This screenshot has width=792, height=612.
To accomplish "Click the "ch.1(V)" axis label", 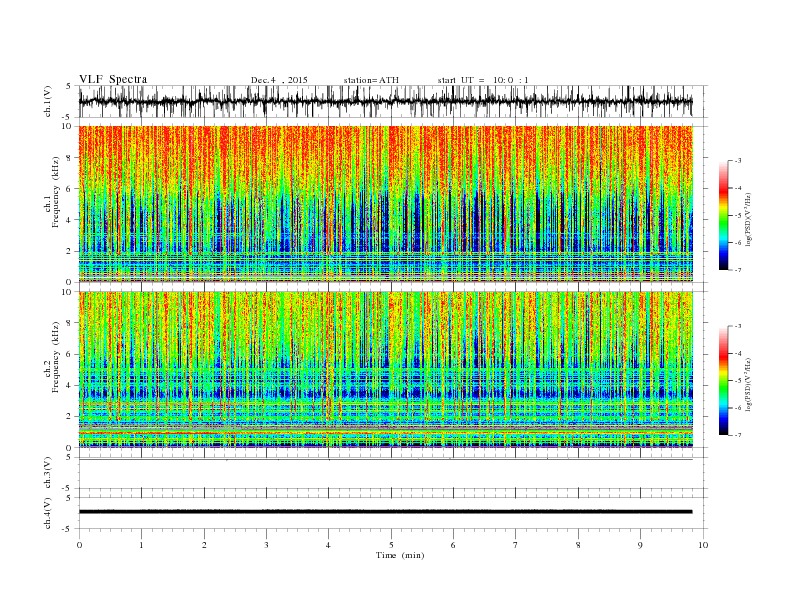I will click(48, 101).
